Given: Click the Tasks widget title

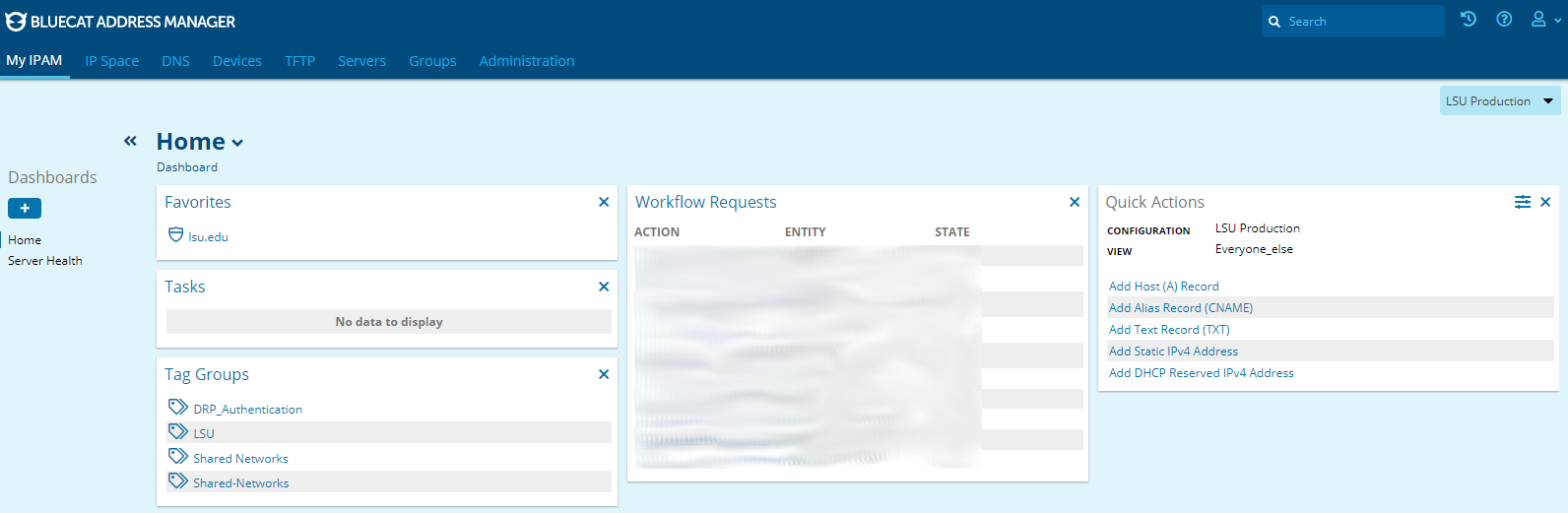Looking at the screenshot, I should point(185,287).
